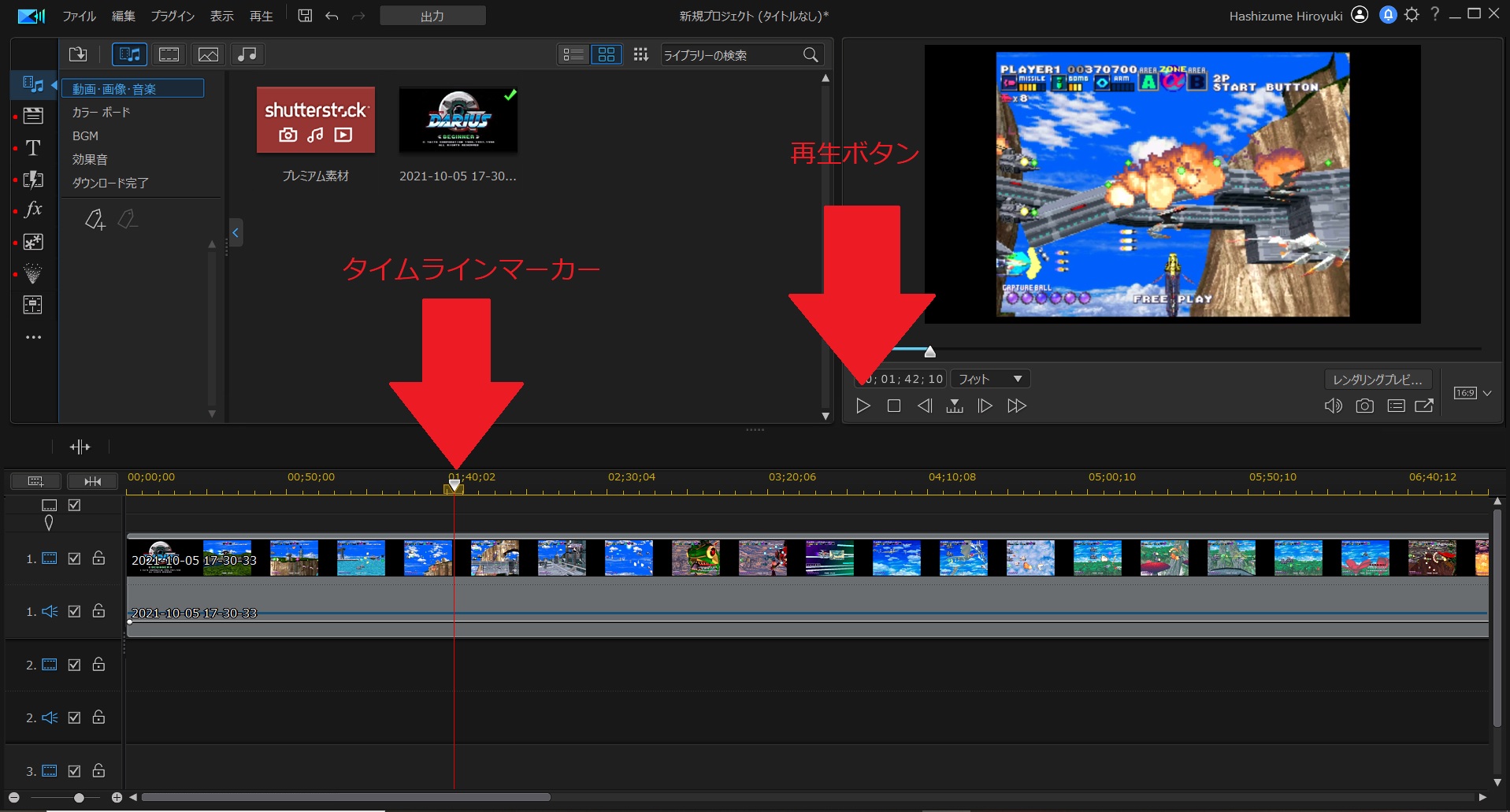Step to the next frame

coord(985,406)
